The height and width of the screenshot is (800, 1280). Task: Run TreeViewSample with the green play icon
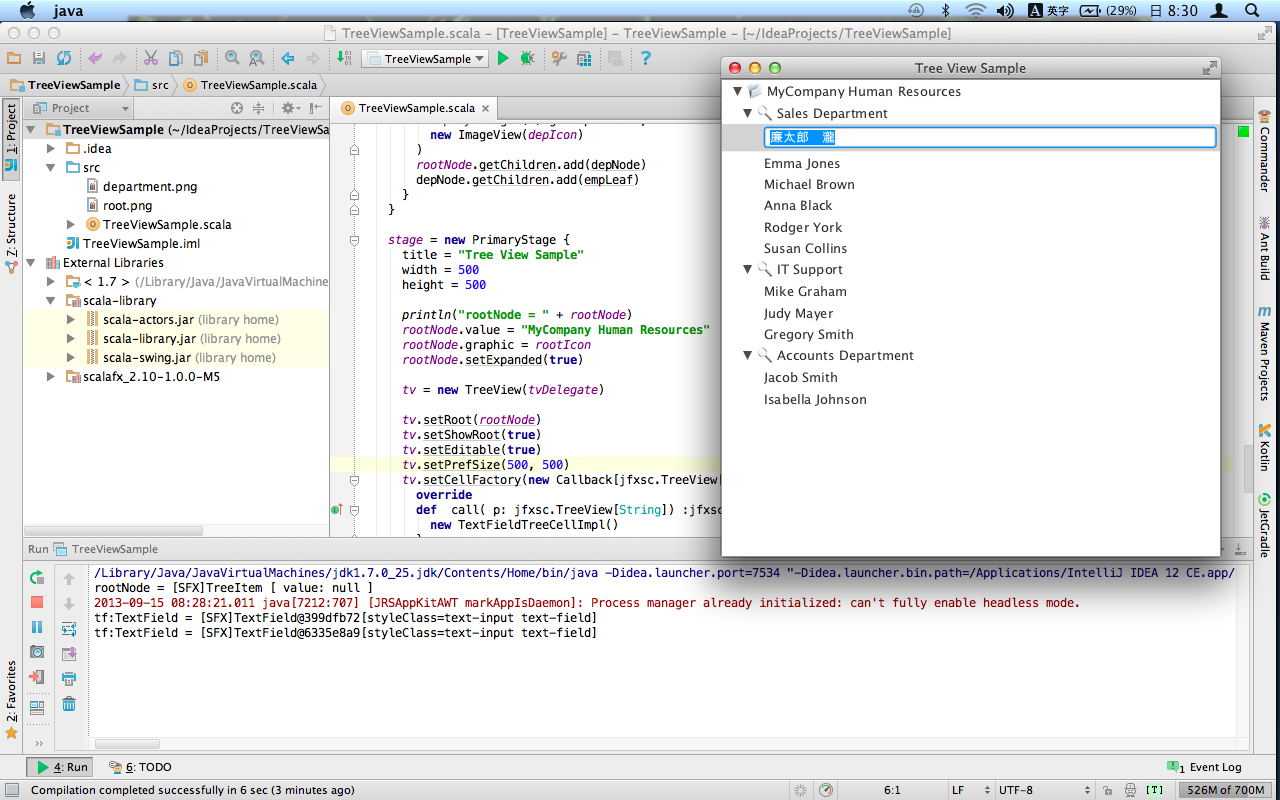503,59
